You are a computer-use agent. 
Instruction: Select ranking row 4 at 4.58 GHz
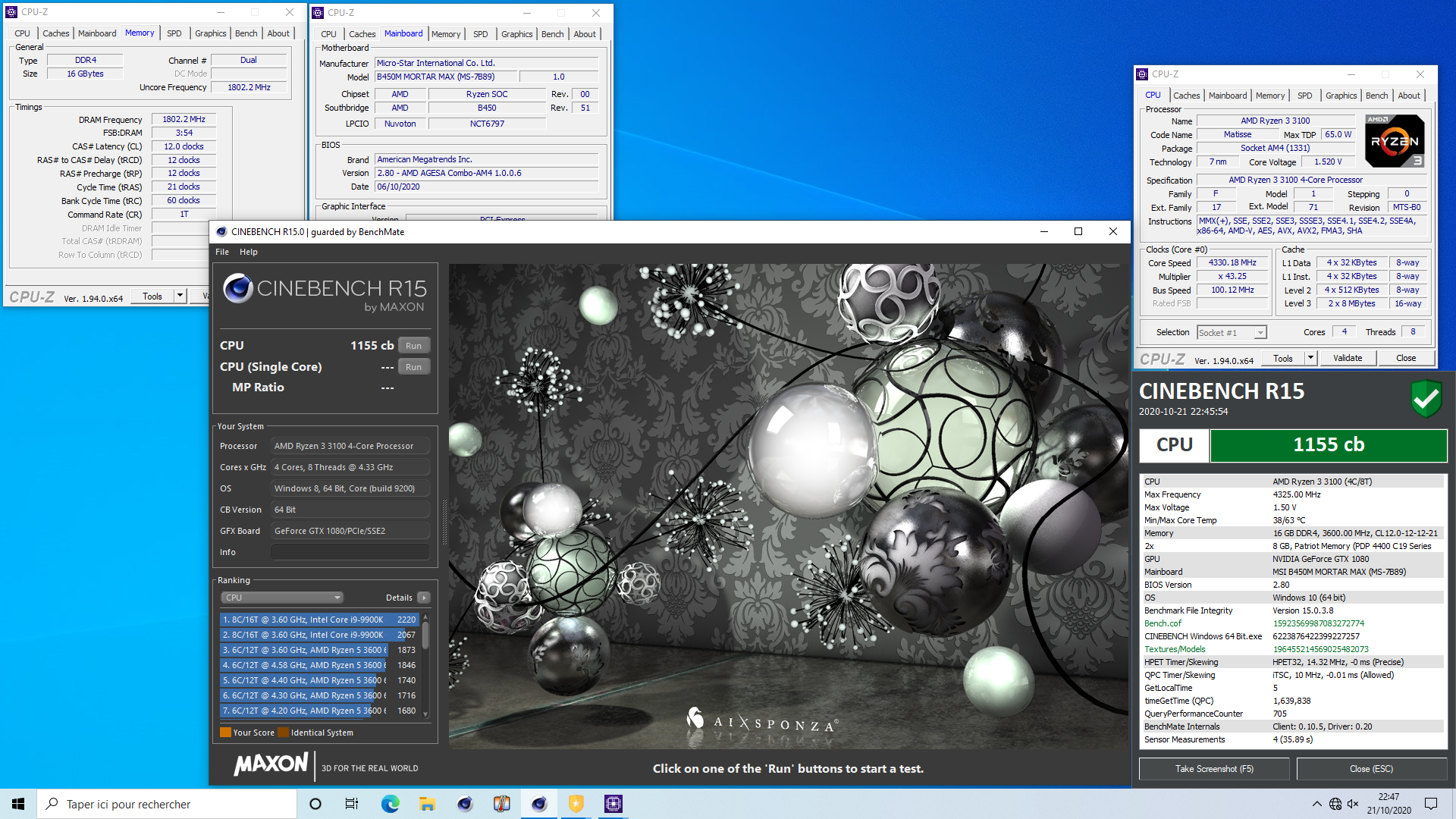point(319,665)
